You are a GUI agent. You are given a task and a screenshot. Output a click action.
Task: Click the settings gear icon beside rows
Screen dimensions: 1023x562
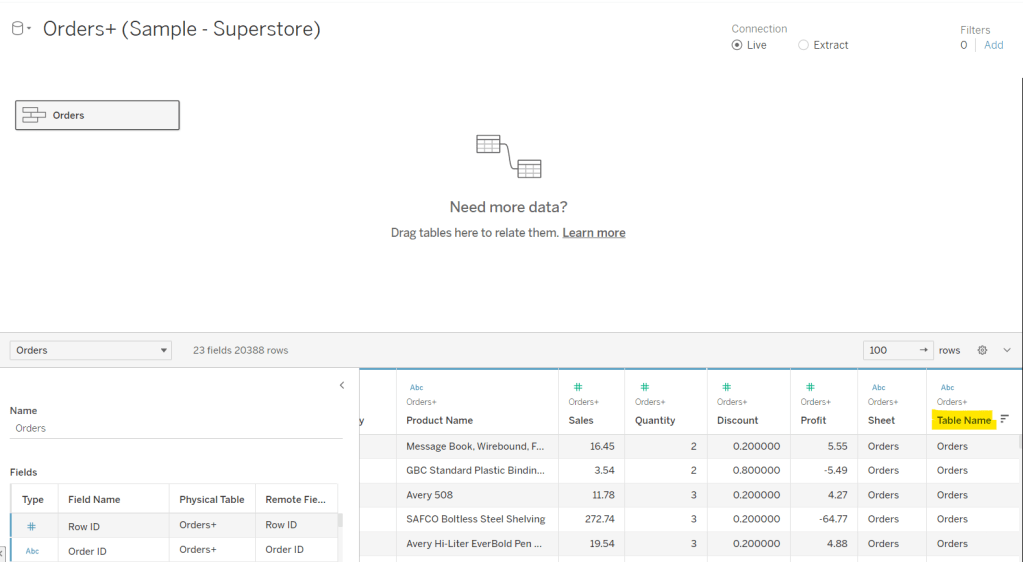tap(982, 350)
